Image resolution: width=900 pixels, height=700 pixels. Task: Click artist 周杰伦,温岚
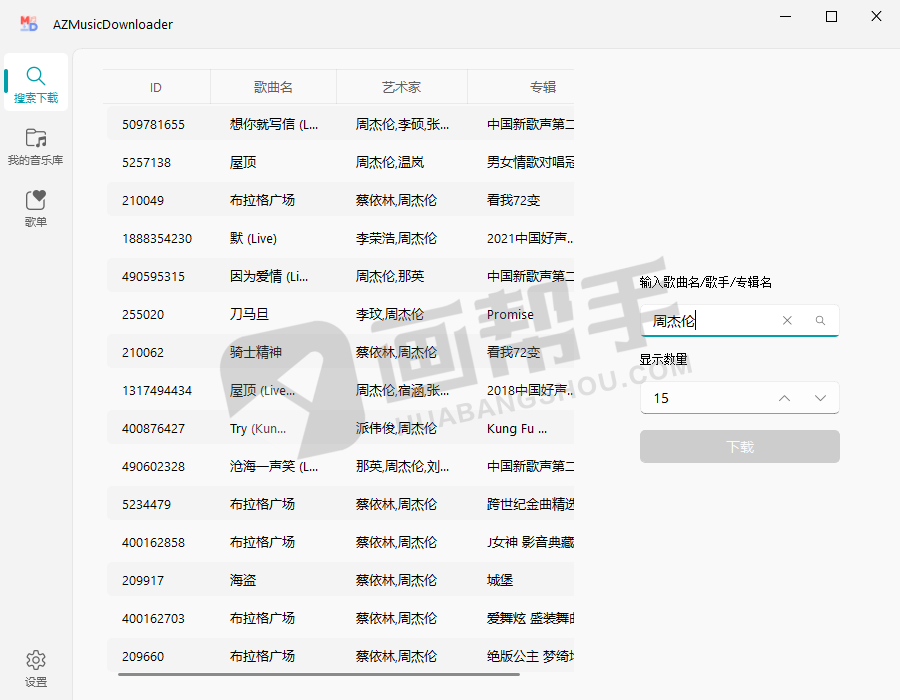pos(390,162)
